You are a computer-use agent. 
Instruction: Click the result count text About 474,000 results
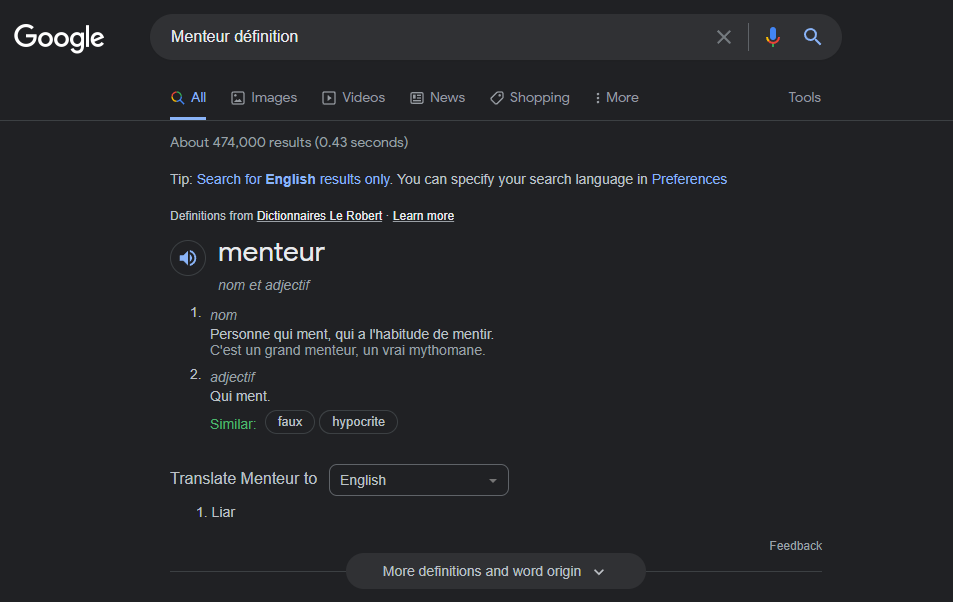coord(289,142)
